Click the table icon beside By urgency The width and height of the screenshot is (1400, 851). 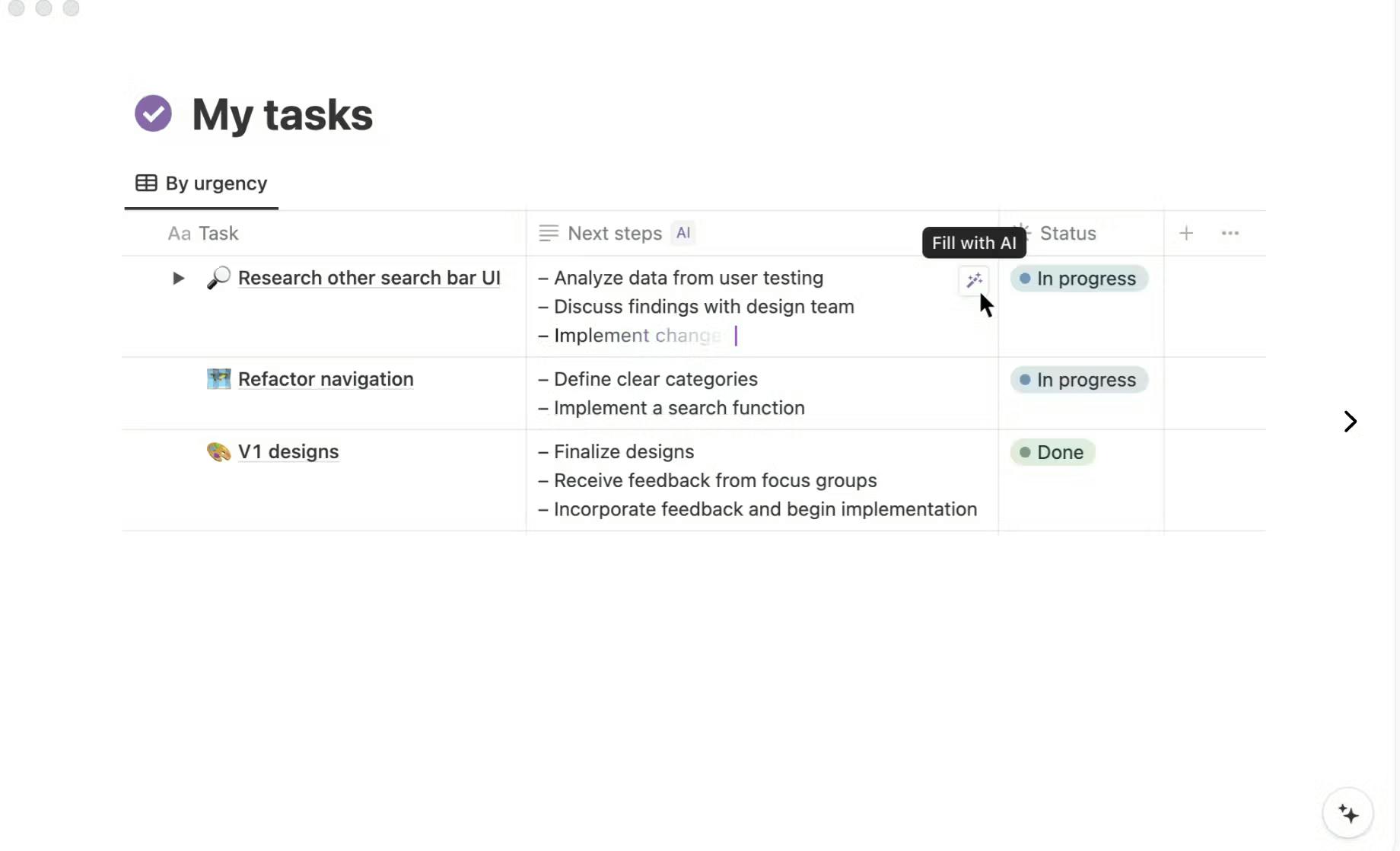tap(145, 183)
